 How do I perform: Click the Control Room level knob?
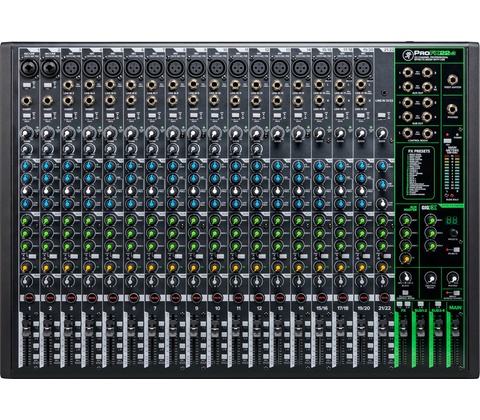(431, 279)
